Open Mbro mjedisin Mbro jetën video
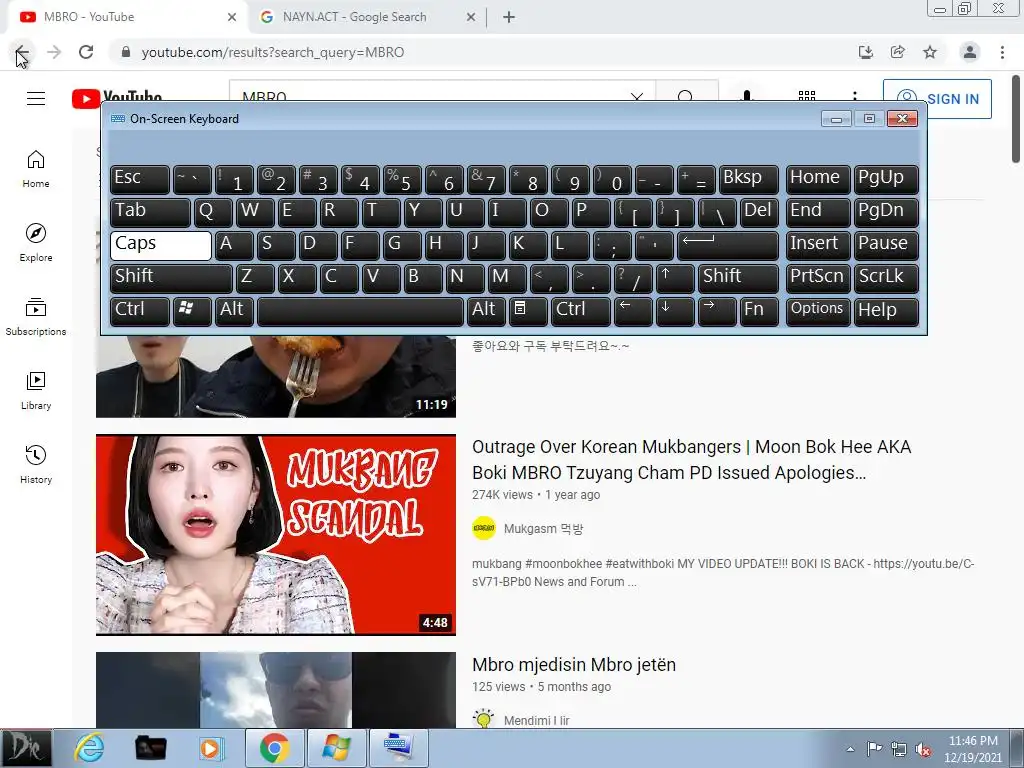The width and height of the screenshot is (1024, 768). point(573,665)
